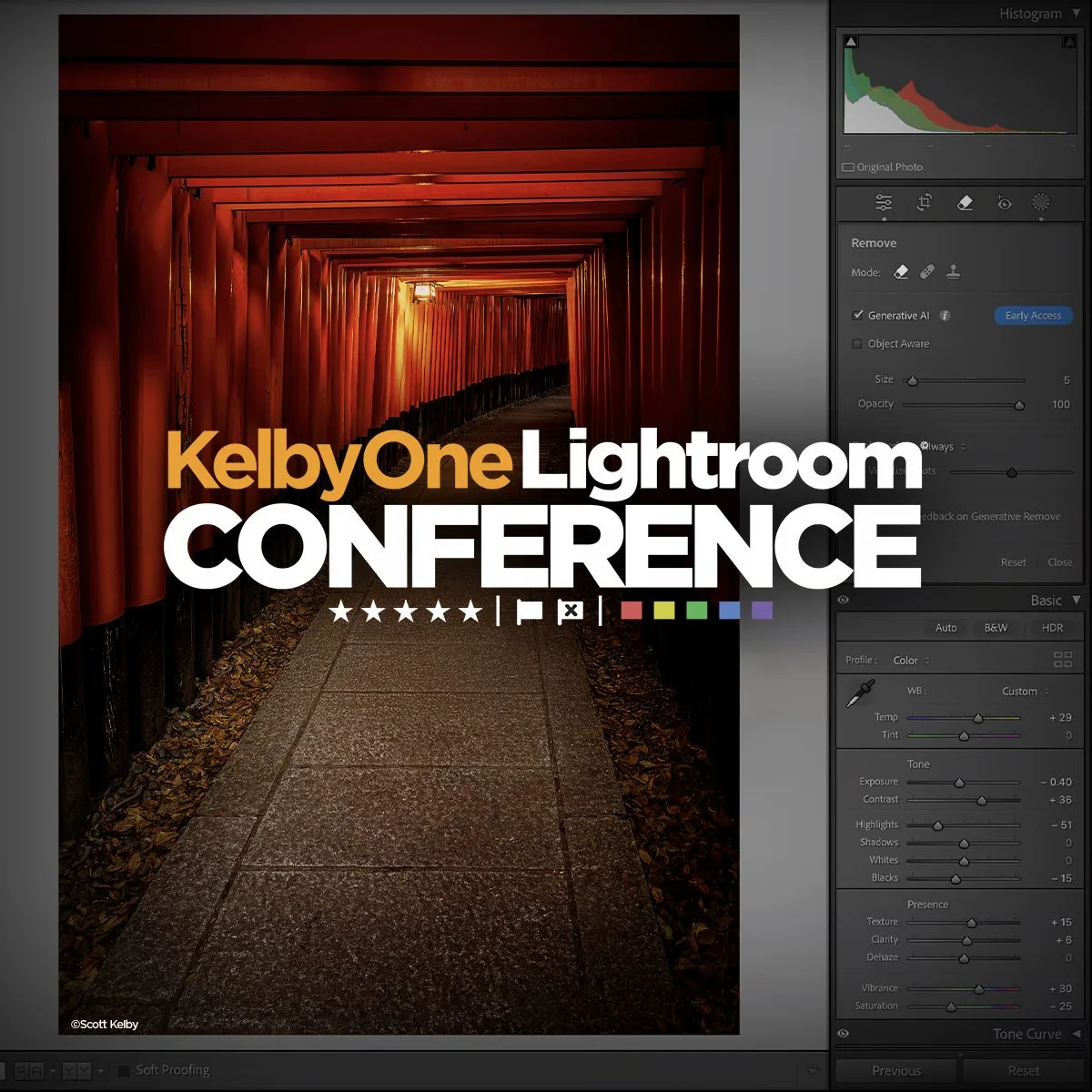Select the Crop tool icon
The image size is (1092, 1092).
pyautogui.click(x=925, y=203)
